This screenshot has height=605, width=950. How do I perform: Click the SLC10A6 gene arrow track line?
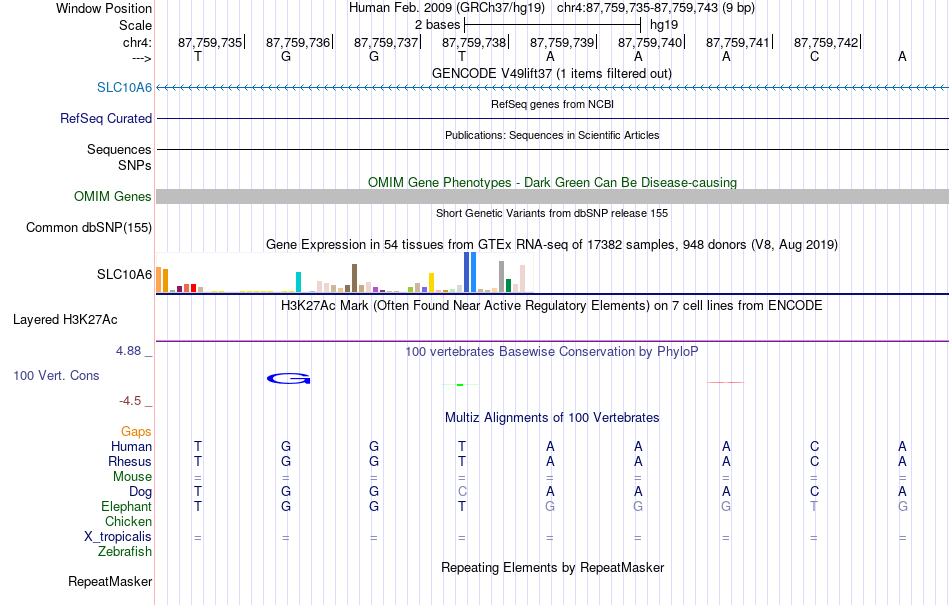[552, 88]
